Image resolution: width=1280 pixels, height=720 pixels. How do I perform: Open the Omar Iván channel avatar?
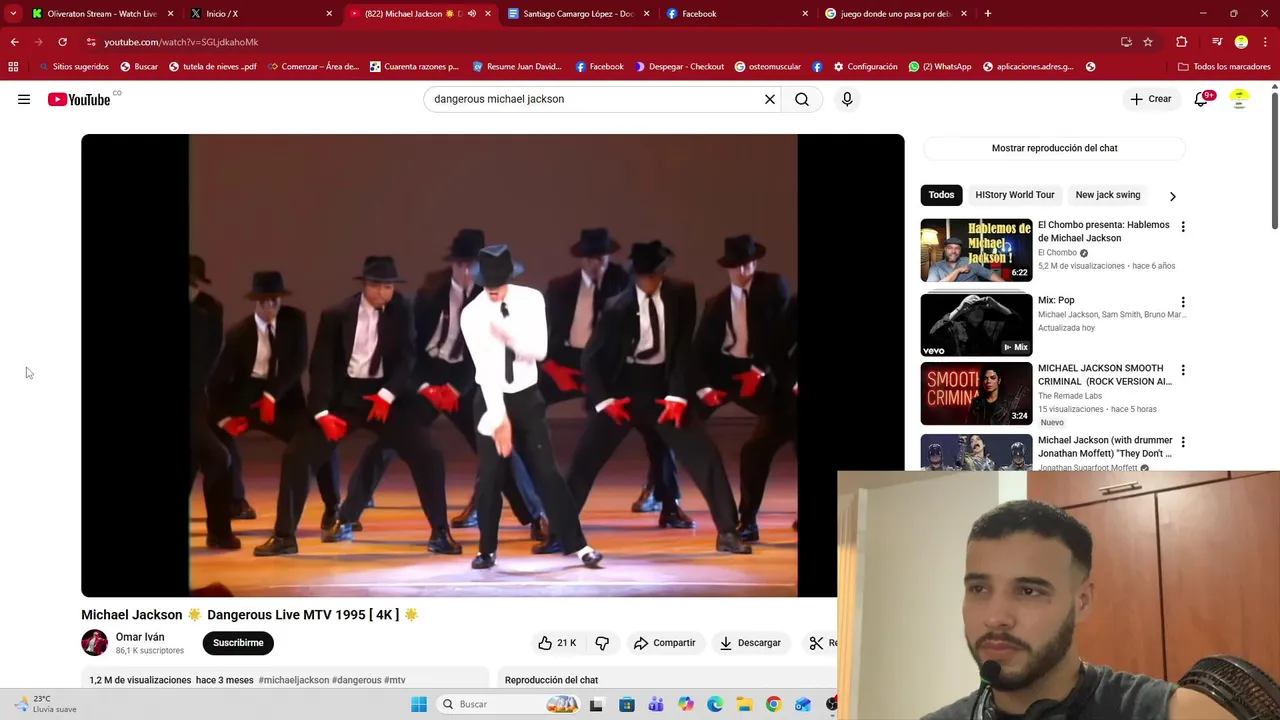[95, 643]
